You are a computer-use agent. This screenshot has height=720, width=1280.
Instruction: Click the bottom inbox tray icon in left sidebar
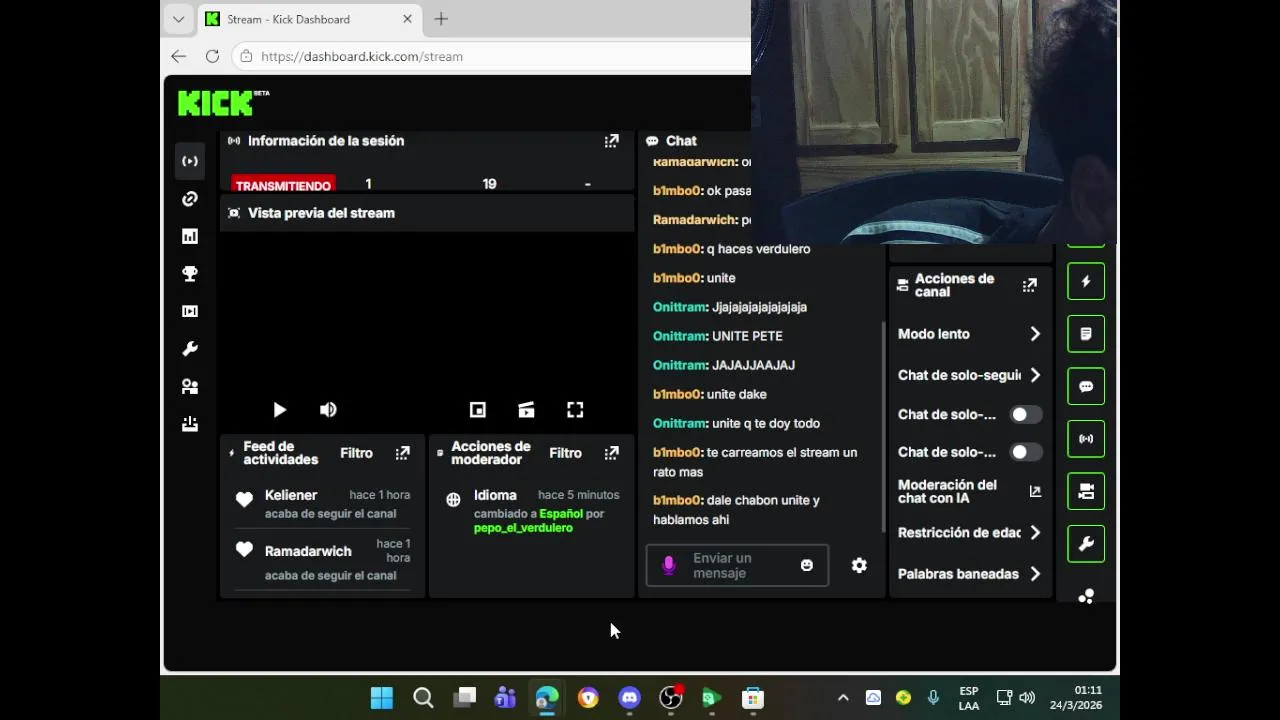[x=190, y=424]
